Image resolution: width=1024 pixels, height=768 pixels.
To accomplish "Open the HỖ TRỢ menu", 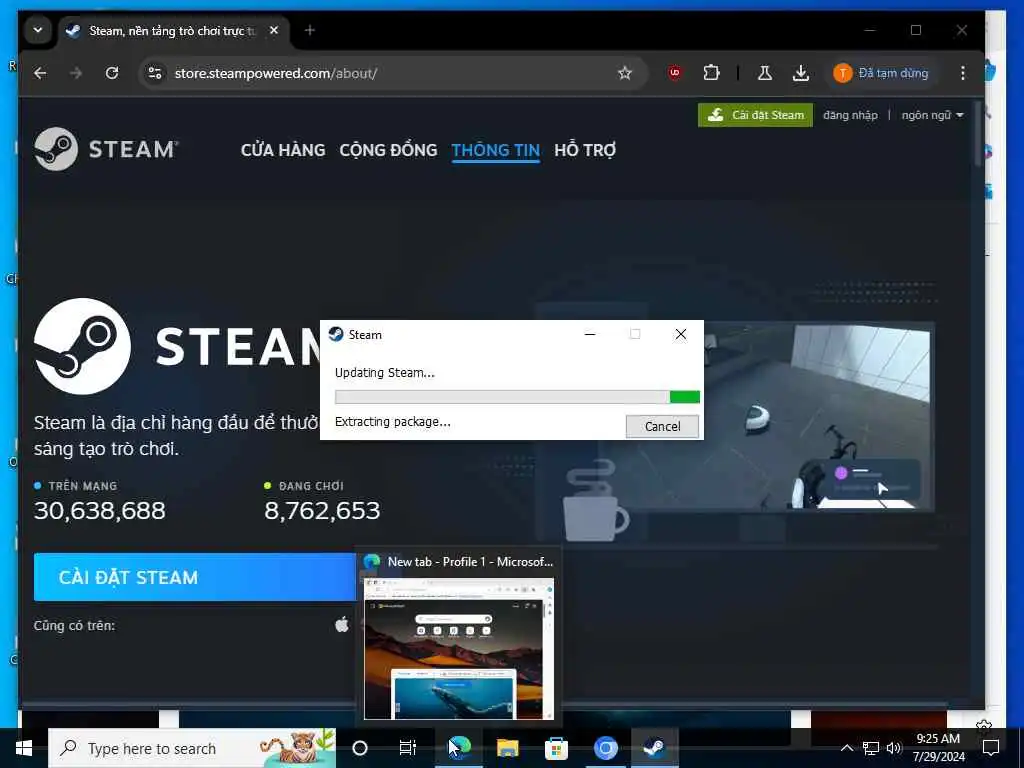I will coord(585,150).
